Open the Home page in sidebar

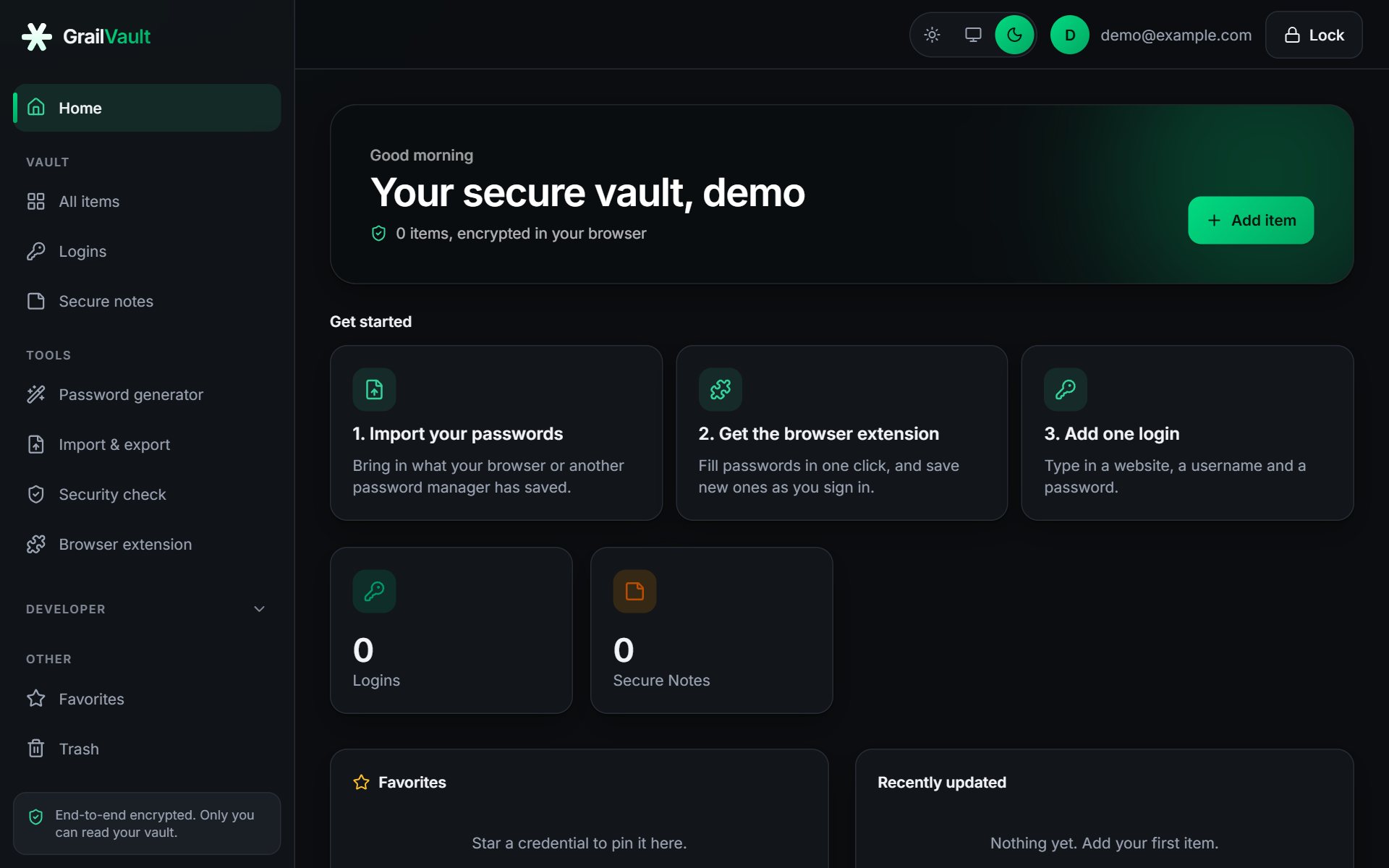[147, 108]
